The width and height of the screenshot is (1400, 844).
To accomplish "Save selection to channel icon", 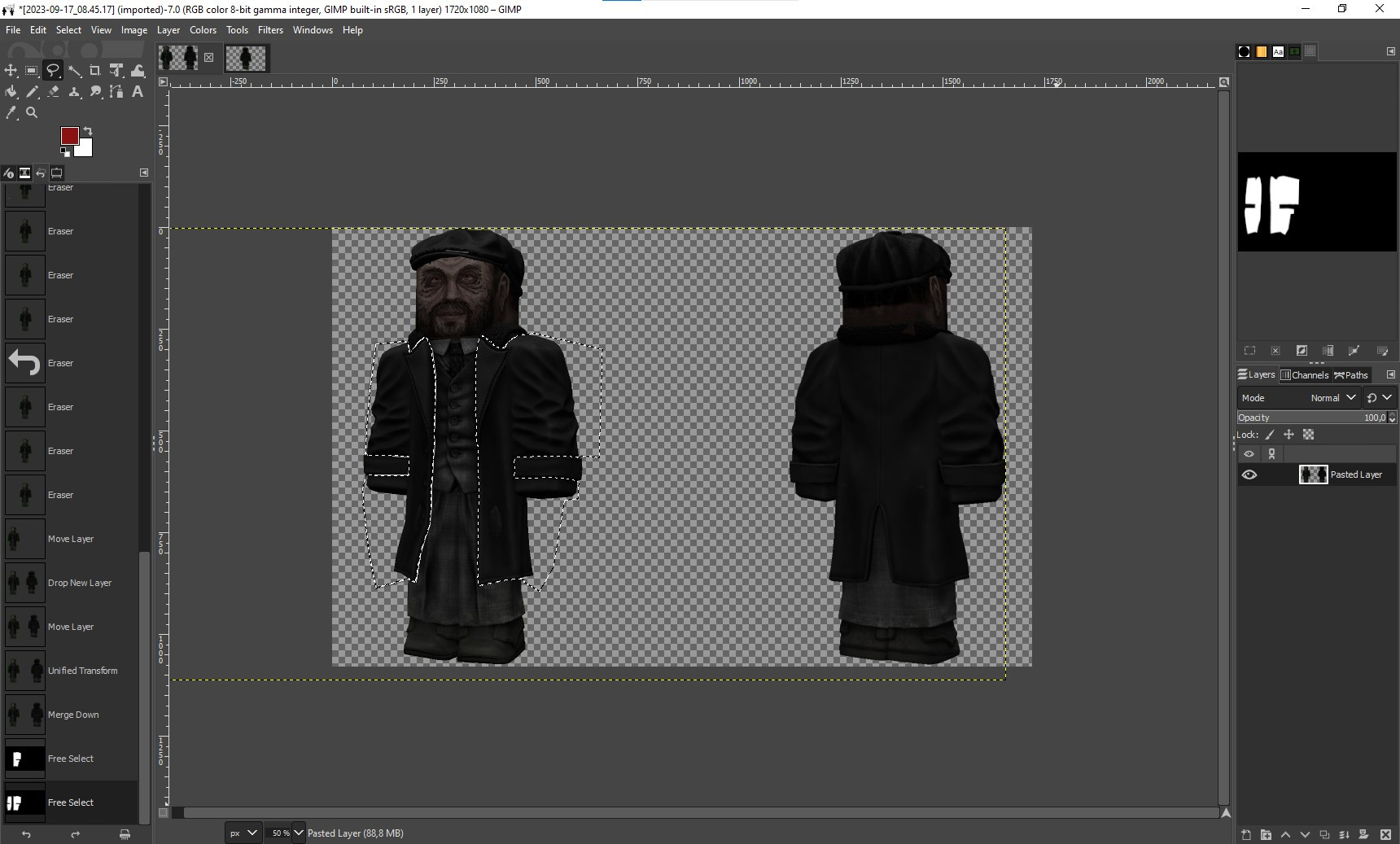I will pyautogui.click(x=1328, y=351).
